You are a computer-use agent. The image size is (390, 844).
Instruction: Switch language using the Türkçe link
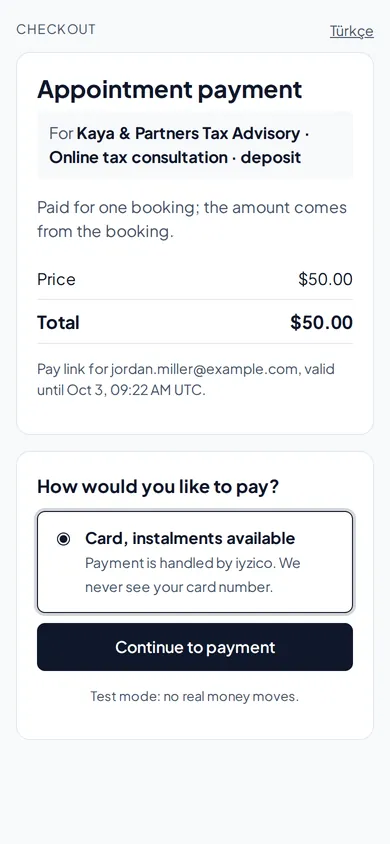351,31
